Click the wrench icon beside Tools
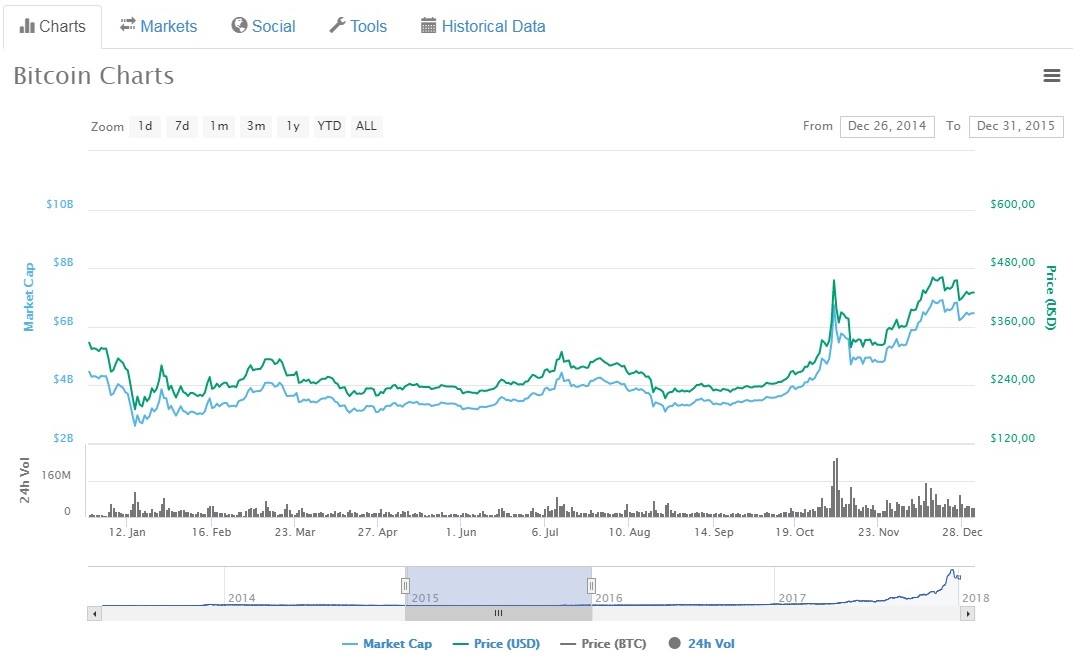 pos(337,26)
